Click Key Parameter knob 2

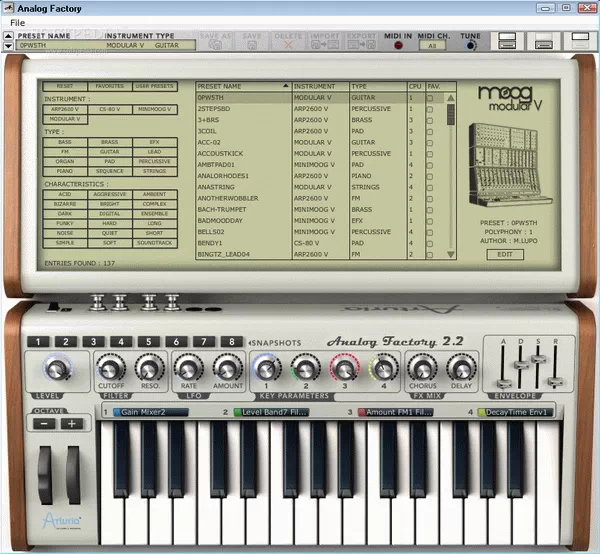coord(306,368)
